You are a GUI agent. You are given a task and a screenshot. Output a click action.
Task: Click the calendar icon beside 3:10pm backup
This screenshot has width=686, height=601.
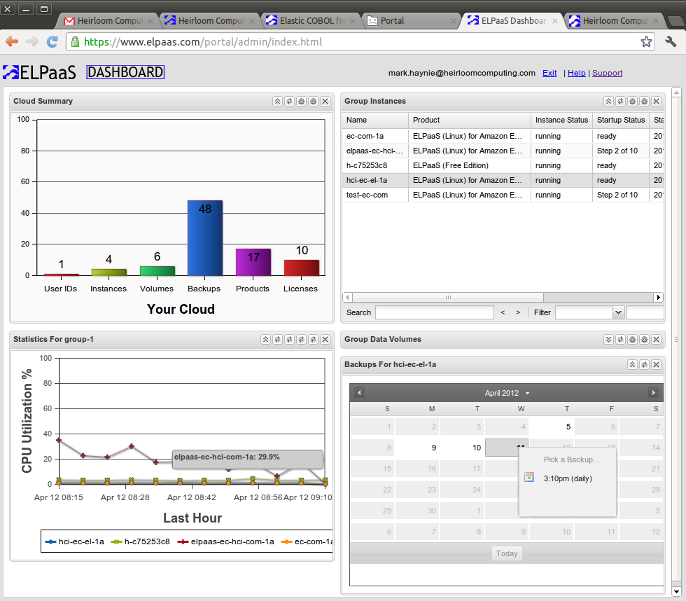coord(529,477)
